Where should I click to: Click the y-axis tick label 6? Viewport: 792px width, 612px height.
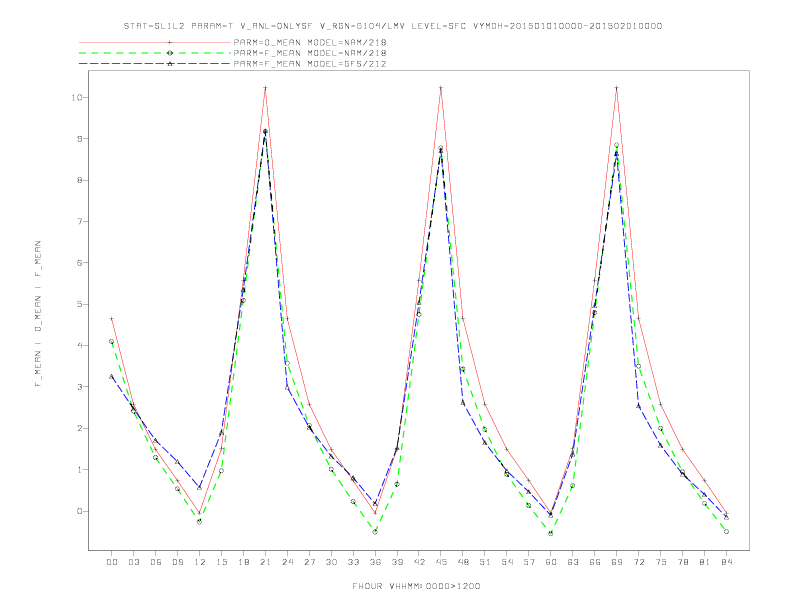click(x=80, y=263)
